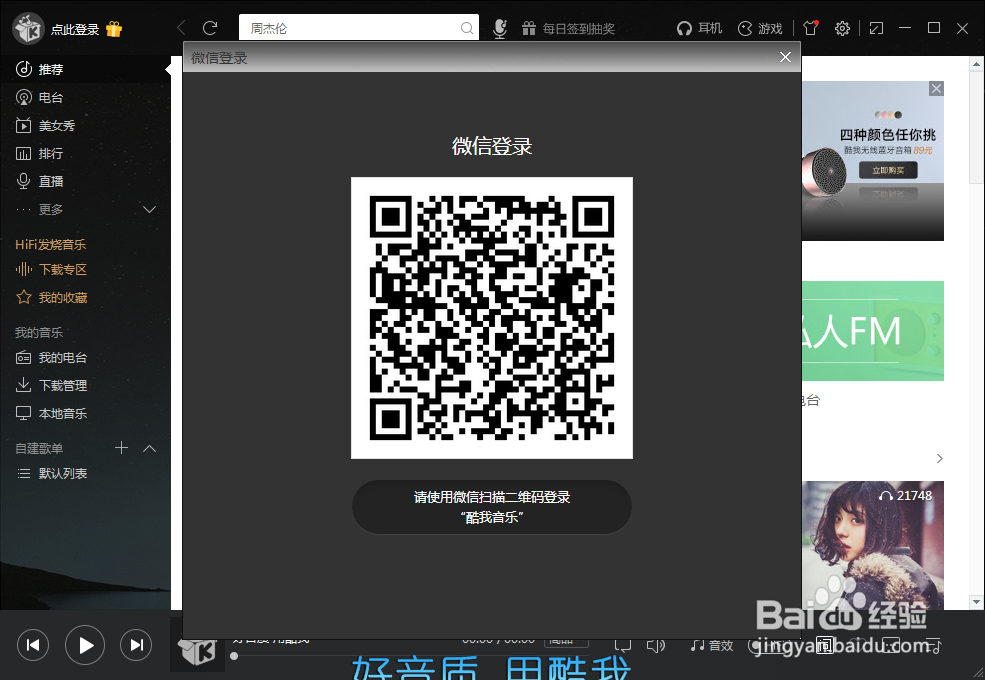Screen dimensions: 985x680
Task: Play the previous track
Action: [33, 645]
